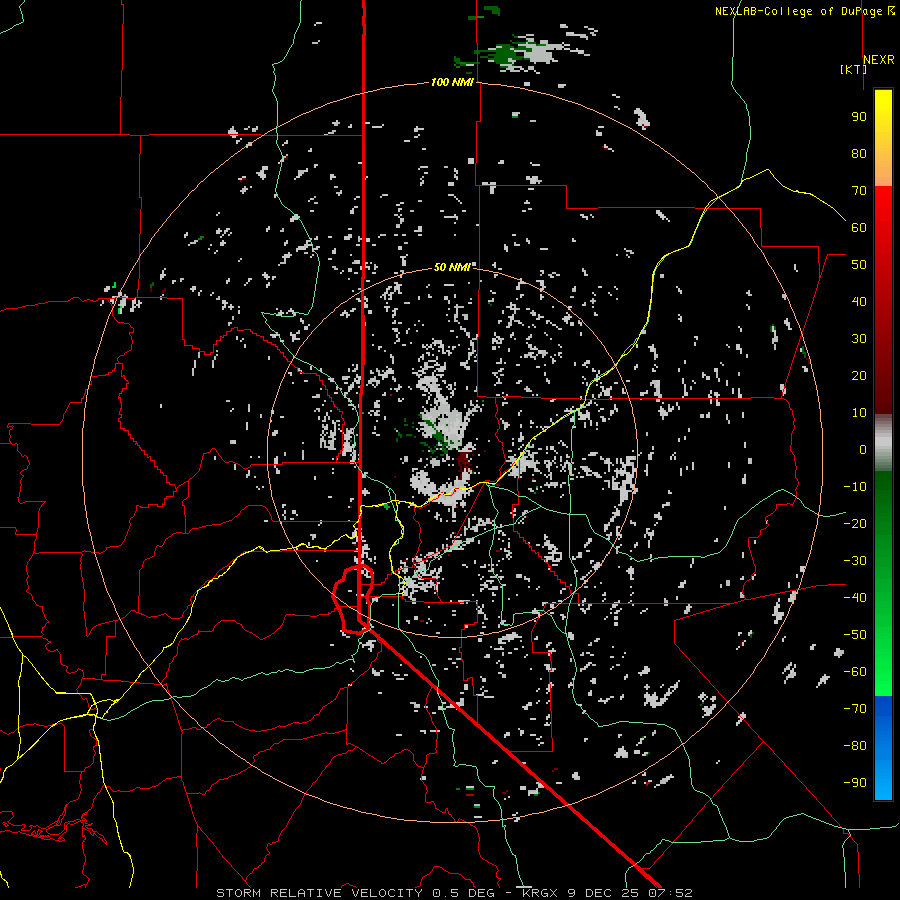Image resolution: width=900 pixels, height=900 pixels.
Task: Click the positive 30 scale value
Action: (859, 339)
